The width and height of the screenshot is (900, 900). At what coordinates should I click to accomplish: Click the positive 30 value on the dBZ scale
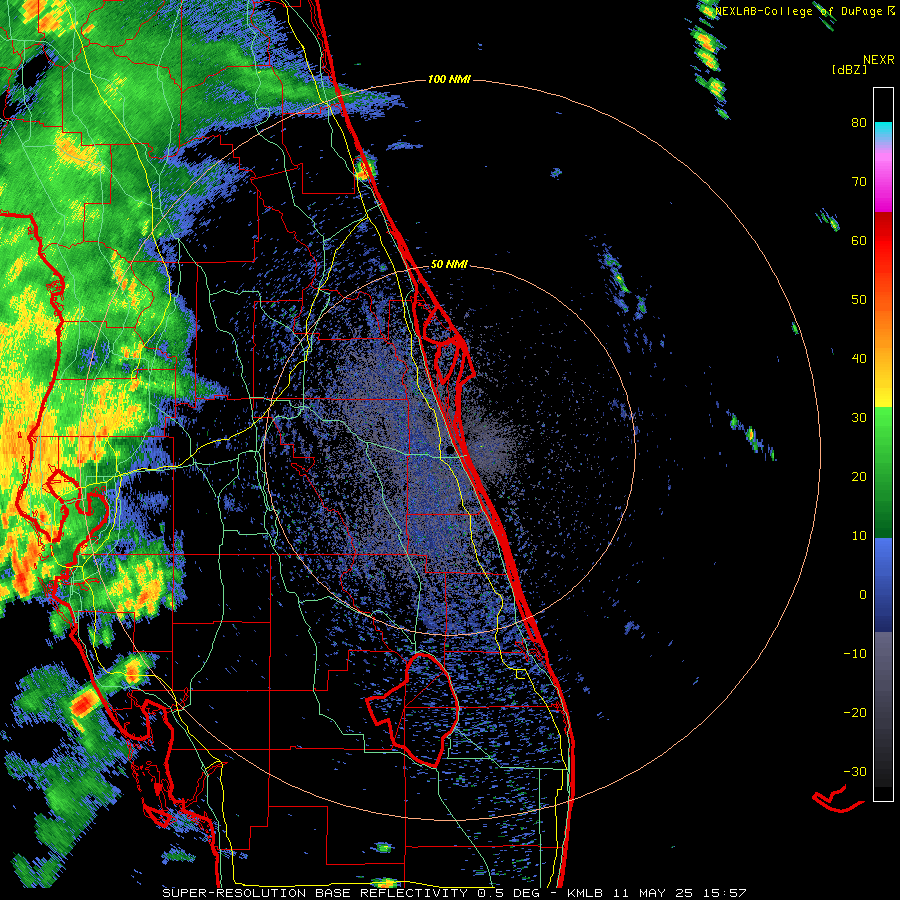(859, 418)
